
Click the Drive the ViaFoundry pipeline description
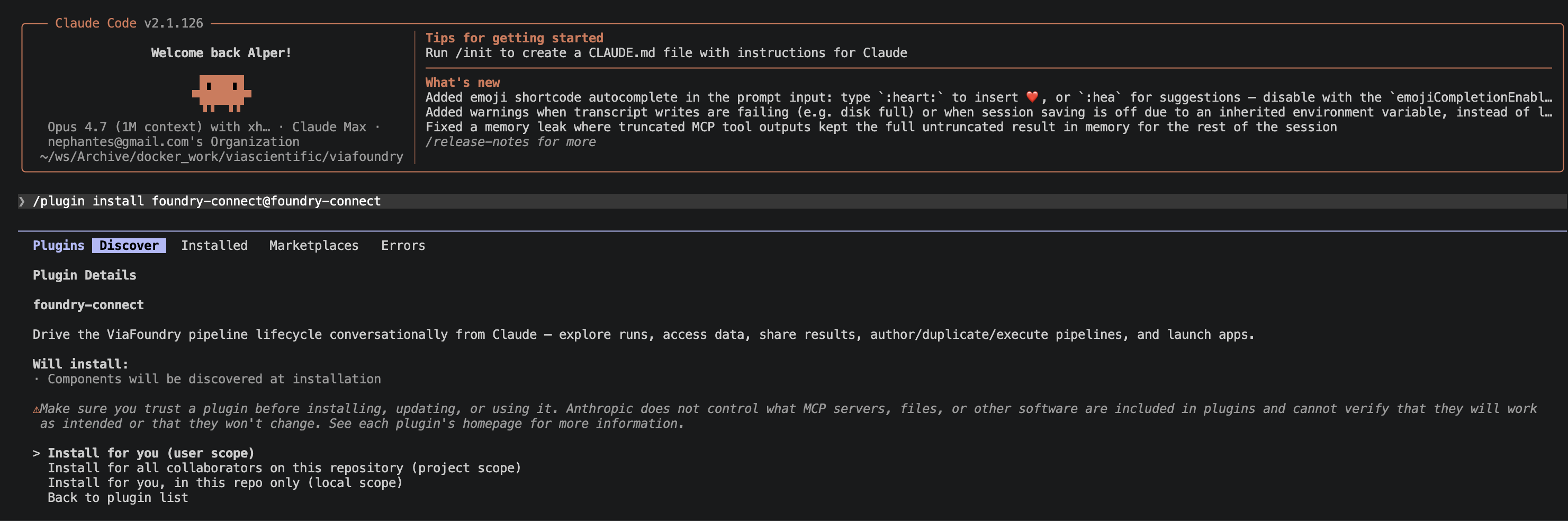click(643, 335)
